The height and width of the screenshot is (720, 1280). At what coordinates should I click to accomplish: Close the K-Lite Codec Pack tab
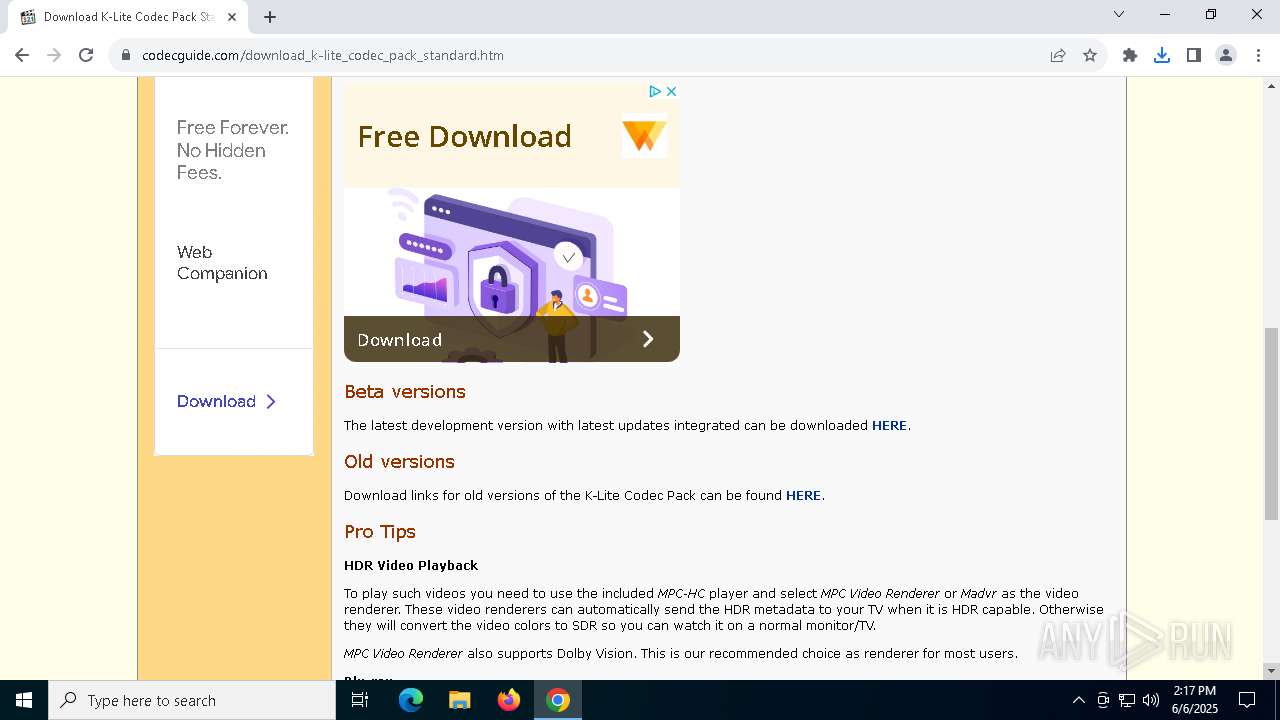click(232, 17)
